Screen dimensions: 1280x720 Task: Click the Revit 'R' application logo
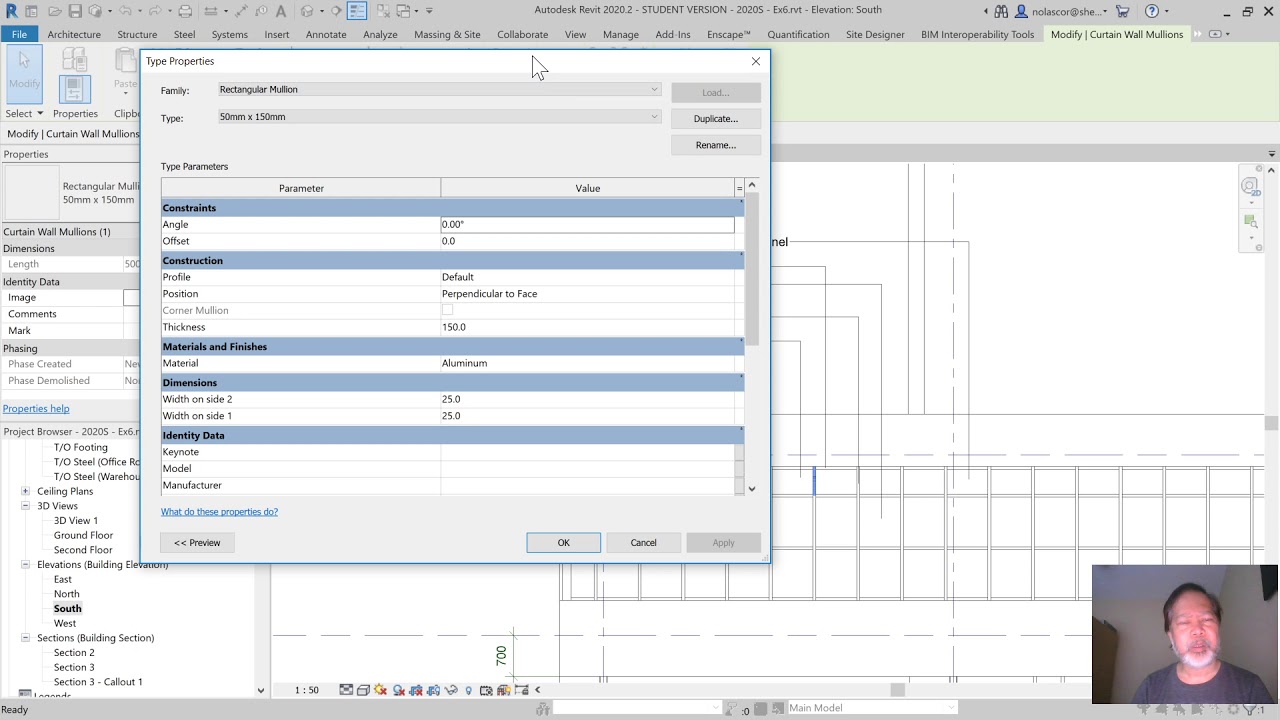pos(12,11)
